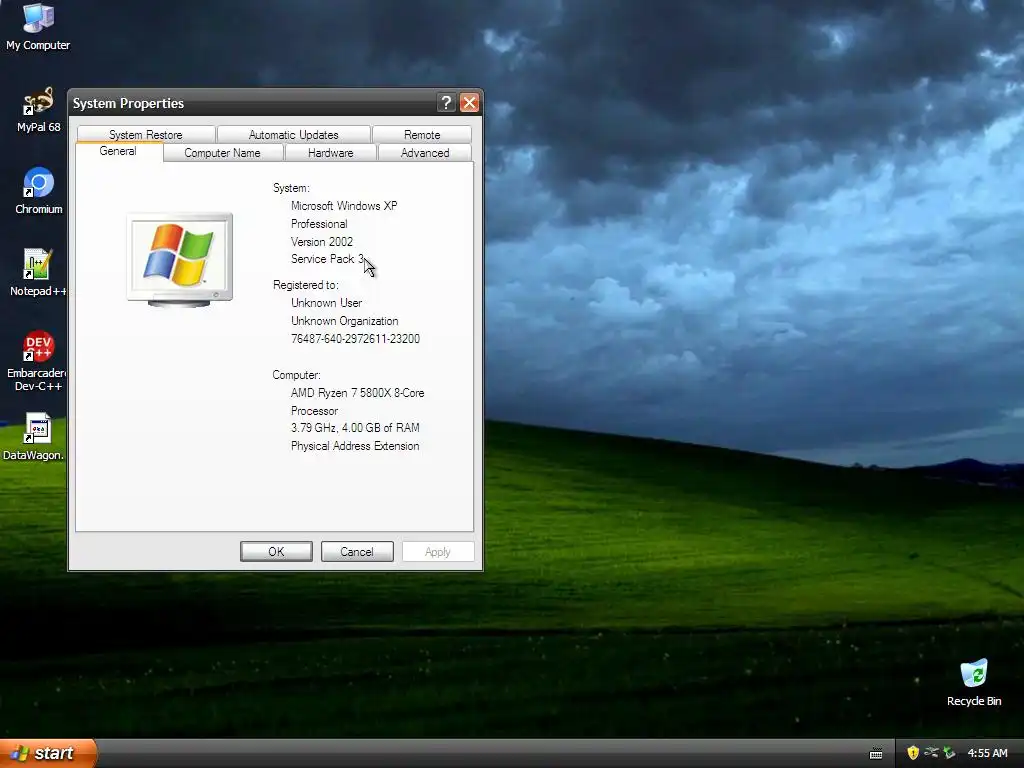This screenshot has height=768, width=1024.
Task: Click the '3.79 GHz, 4.00 GB of RAM' text
Action: (355, 428)
